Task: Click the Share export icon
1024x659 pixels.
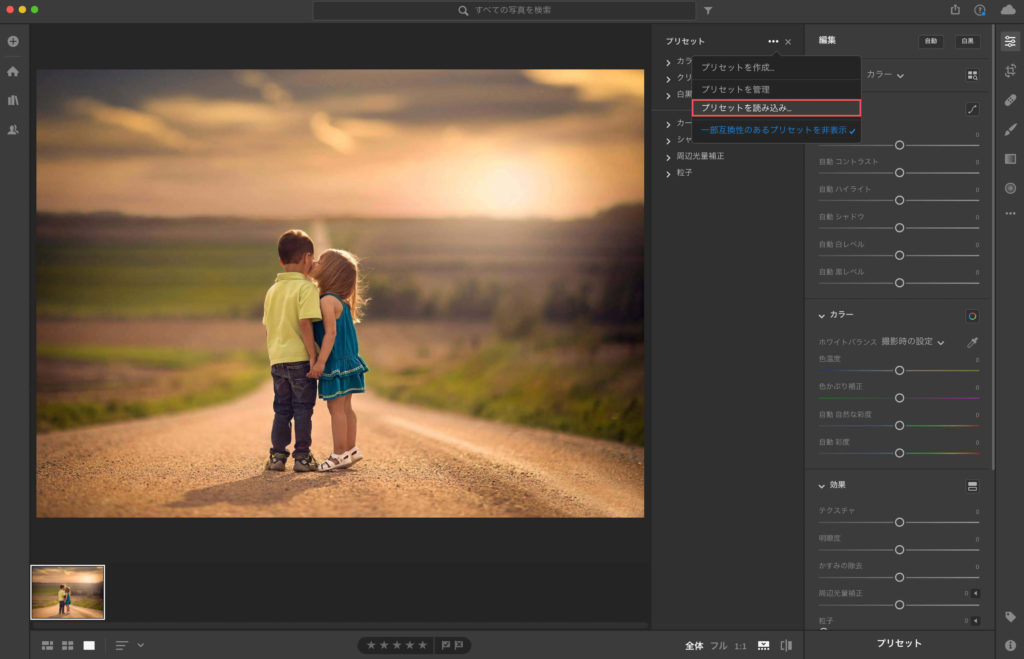Action: [x=955, y=10]
